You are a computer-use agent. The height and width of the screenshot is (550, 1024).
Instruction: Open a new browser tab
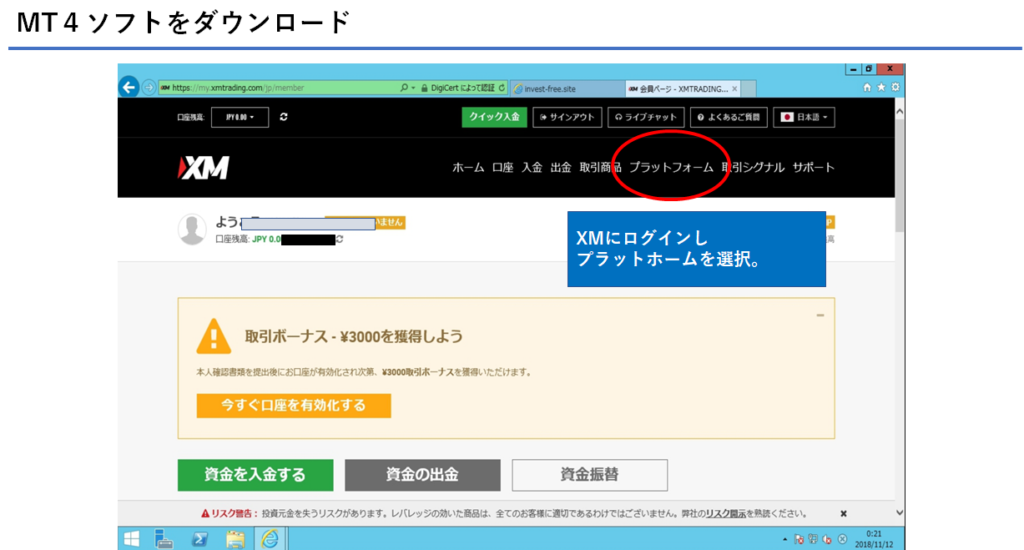(749, 89)
